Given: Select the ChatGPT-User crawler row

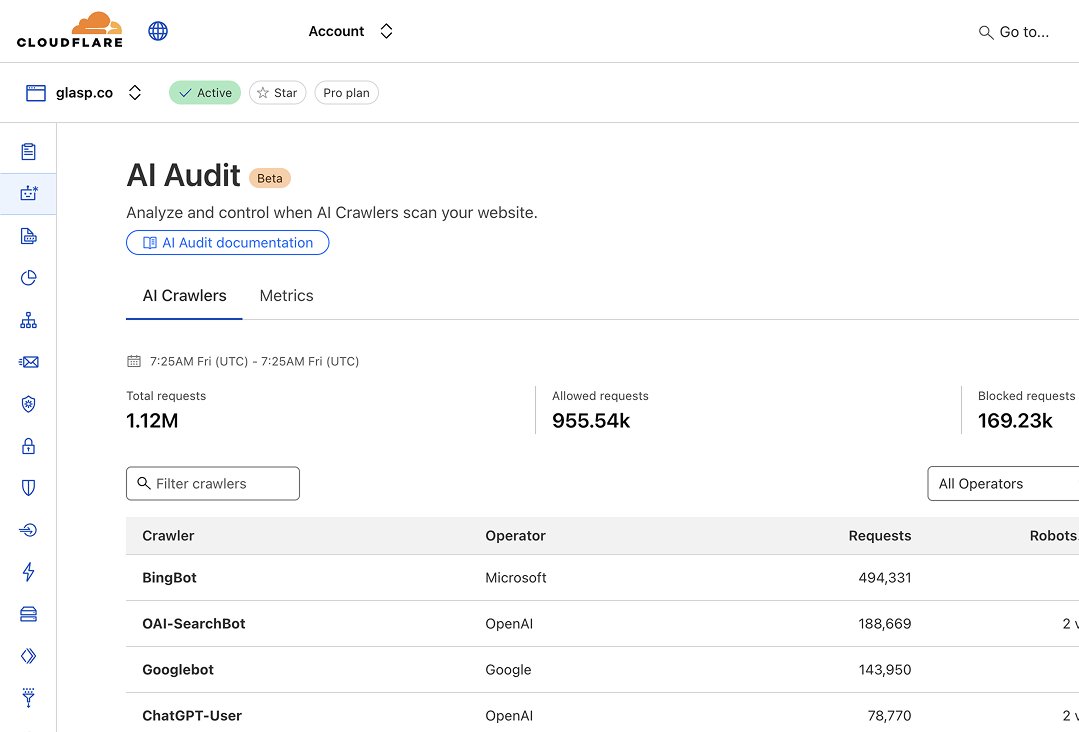Looking at the screenshot, I should tap(602, 713).
